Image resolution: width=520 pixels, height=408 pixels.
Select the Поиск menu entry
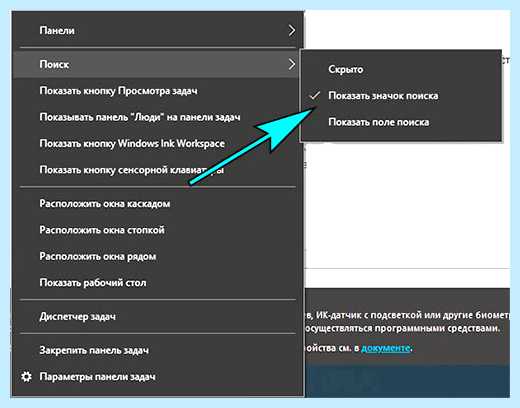point(155,64)
